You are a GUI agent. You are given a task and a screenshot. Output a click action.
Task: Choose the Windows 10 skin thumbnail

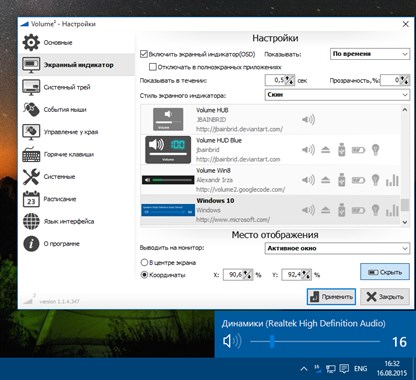coord(168,210)
